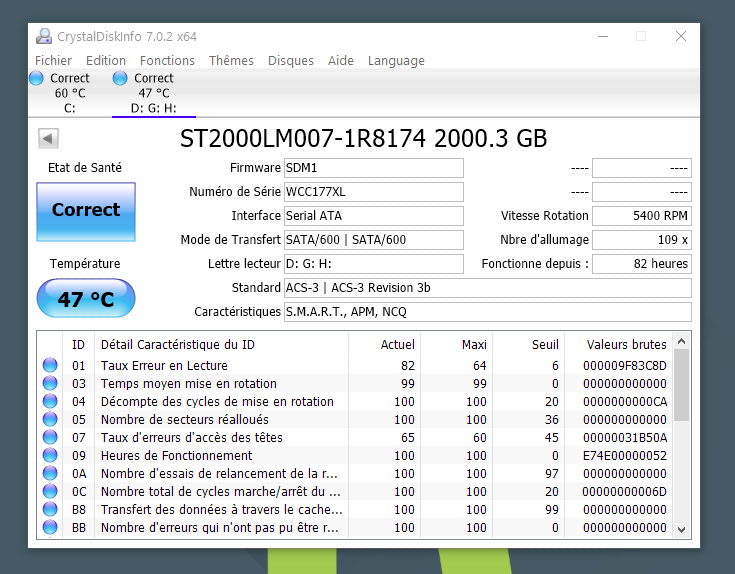The width and height of the screenshot is (735, 574).
Task: Click status orb of row ID 0A
Action: 50,473
